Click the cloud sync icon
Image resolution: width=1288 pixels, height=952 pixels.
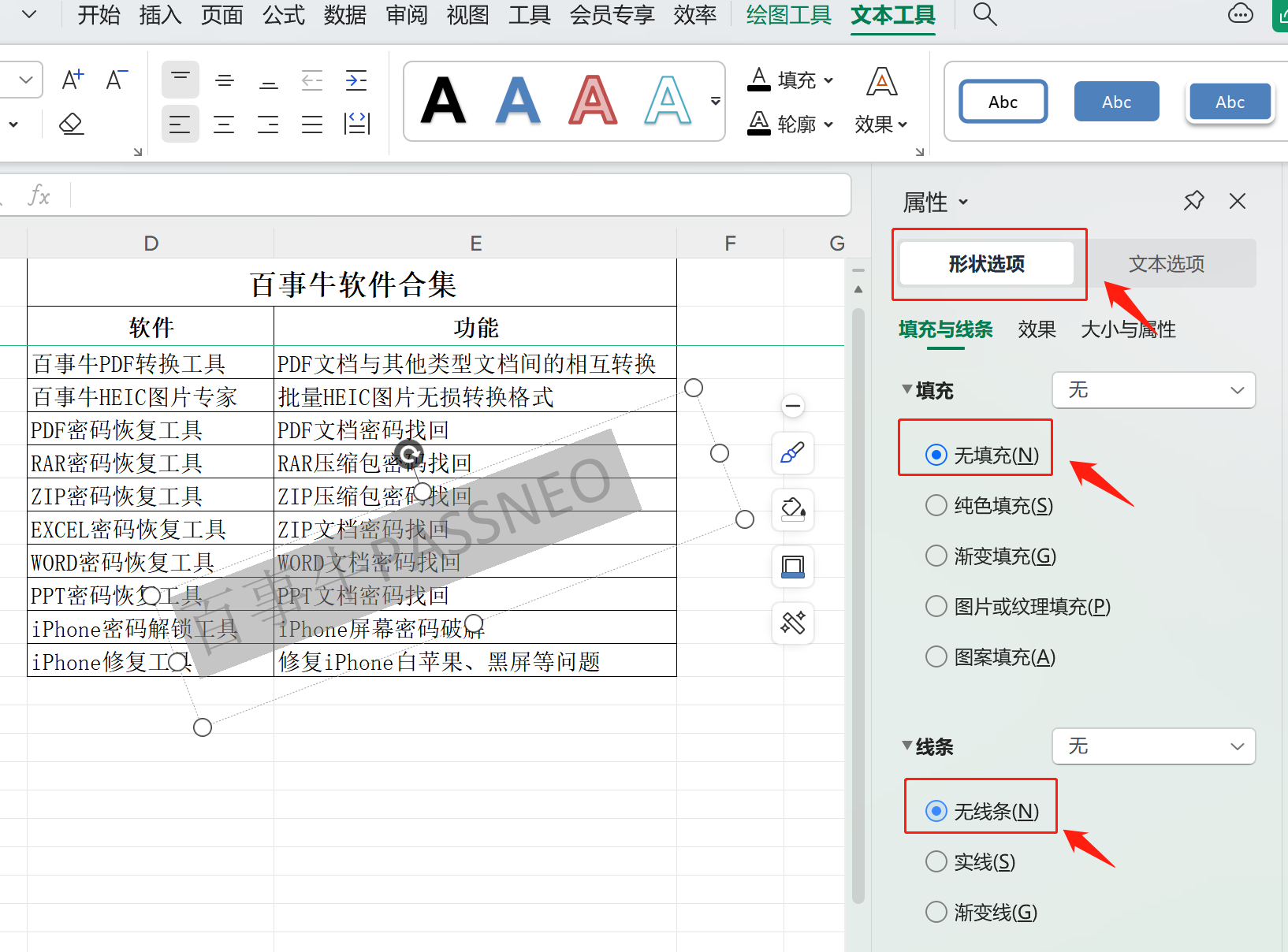(1240, 14)
